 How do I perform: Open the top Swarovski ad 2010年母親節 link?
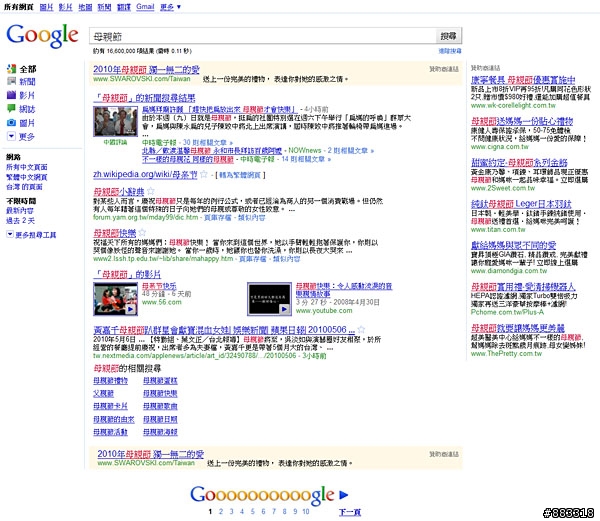coord(146,70)
